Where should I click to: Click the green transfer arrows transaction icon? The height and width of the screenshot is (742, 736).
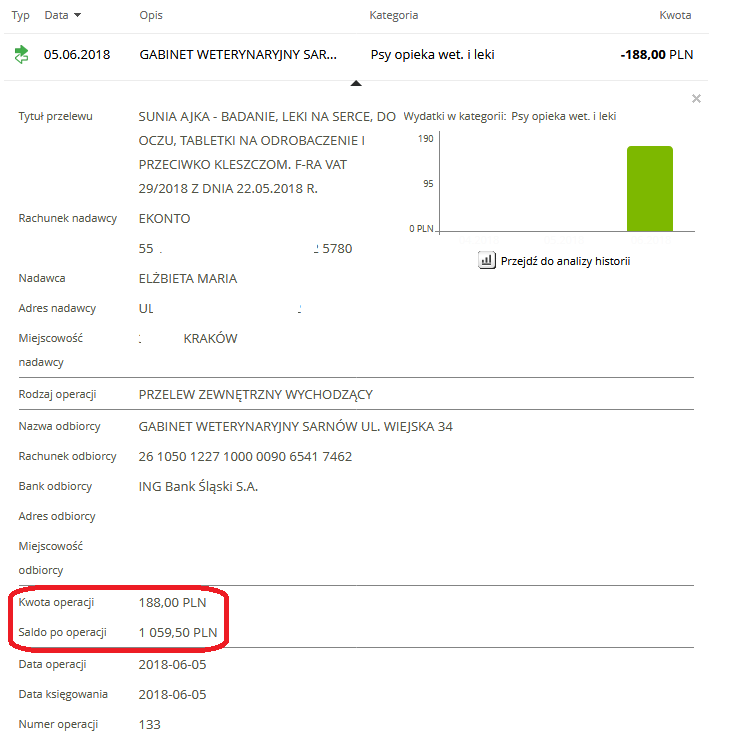tap(22, 55)
